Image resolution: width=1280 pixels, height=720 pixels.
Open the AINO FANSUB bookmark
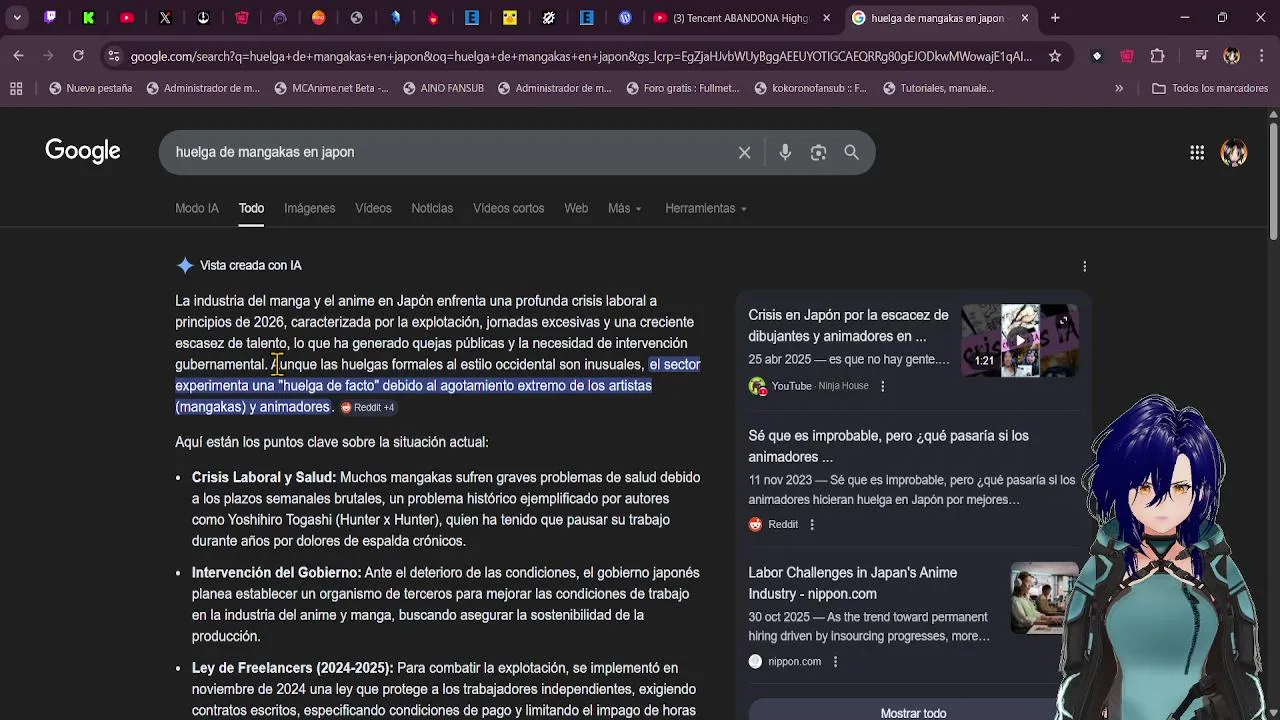click(443, 88)
